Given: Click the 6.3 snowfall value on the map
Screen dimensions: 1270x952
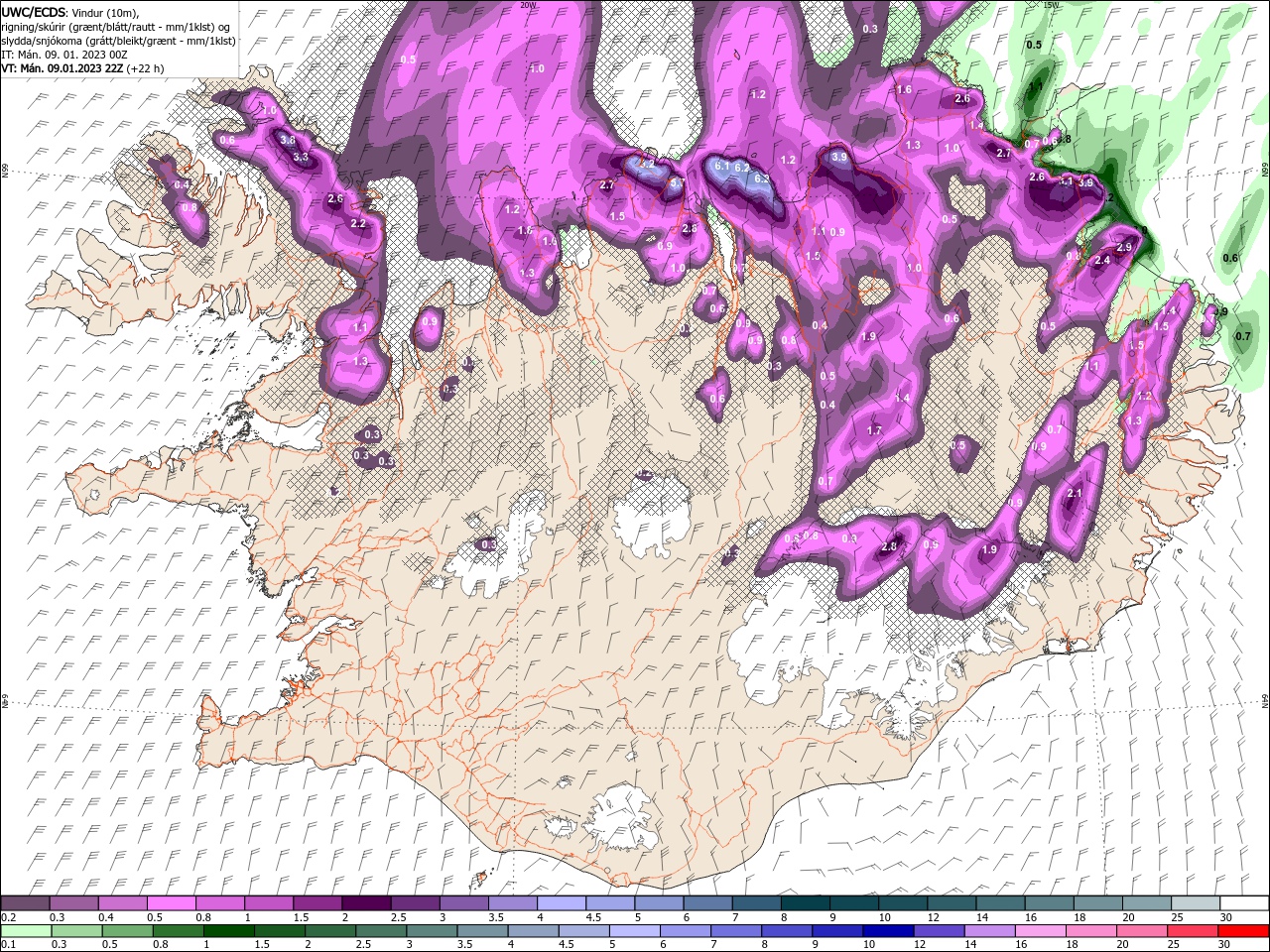Looking at the screenshot, I should tap(762, 178).
